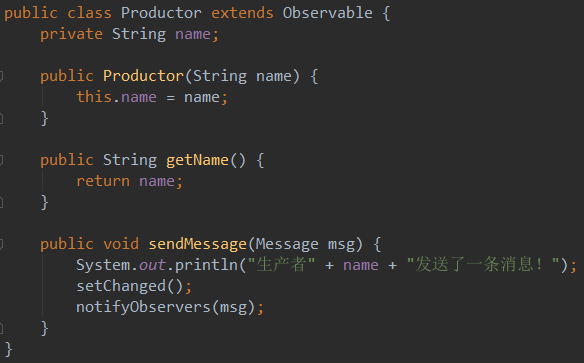584x363 pixels.
Task: Click the System.out println call
Action: coord(326,265)
